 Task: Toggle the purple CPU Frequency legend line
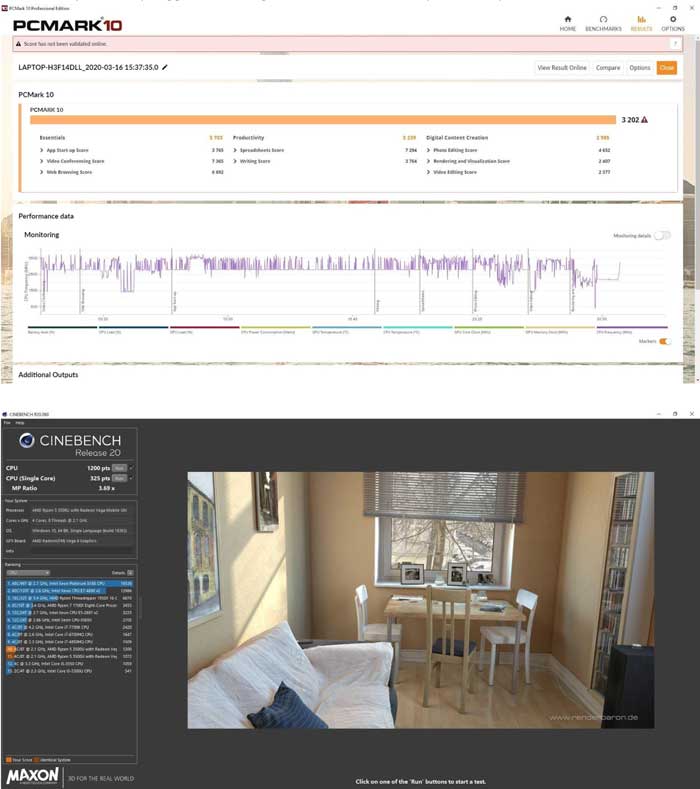pyautogui.click(x=632, y=328)
